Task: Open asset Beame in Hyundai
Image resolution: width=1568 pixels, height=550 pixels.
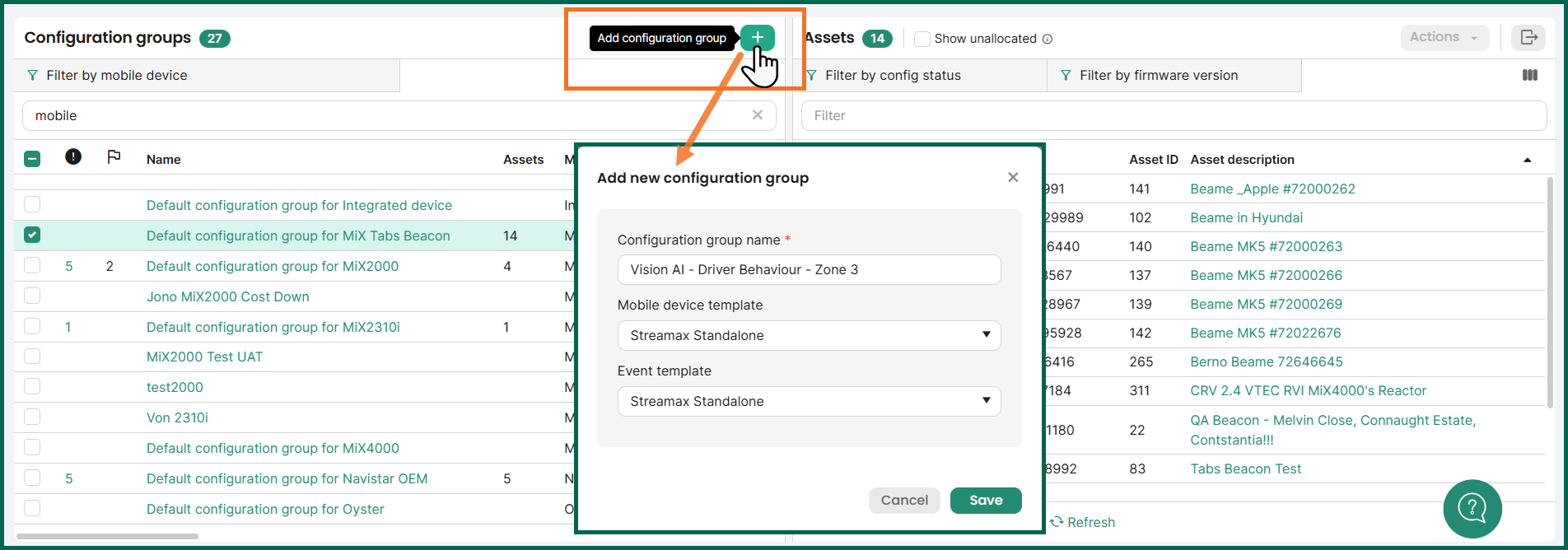Action: pyautogui.click(x=1246, y=217)
